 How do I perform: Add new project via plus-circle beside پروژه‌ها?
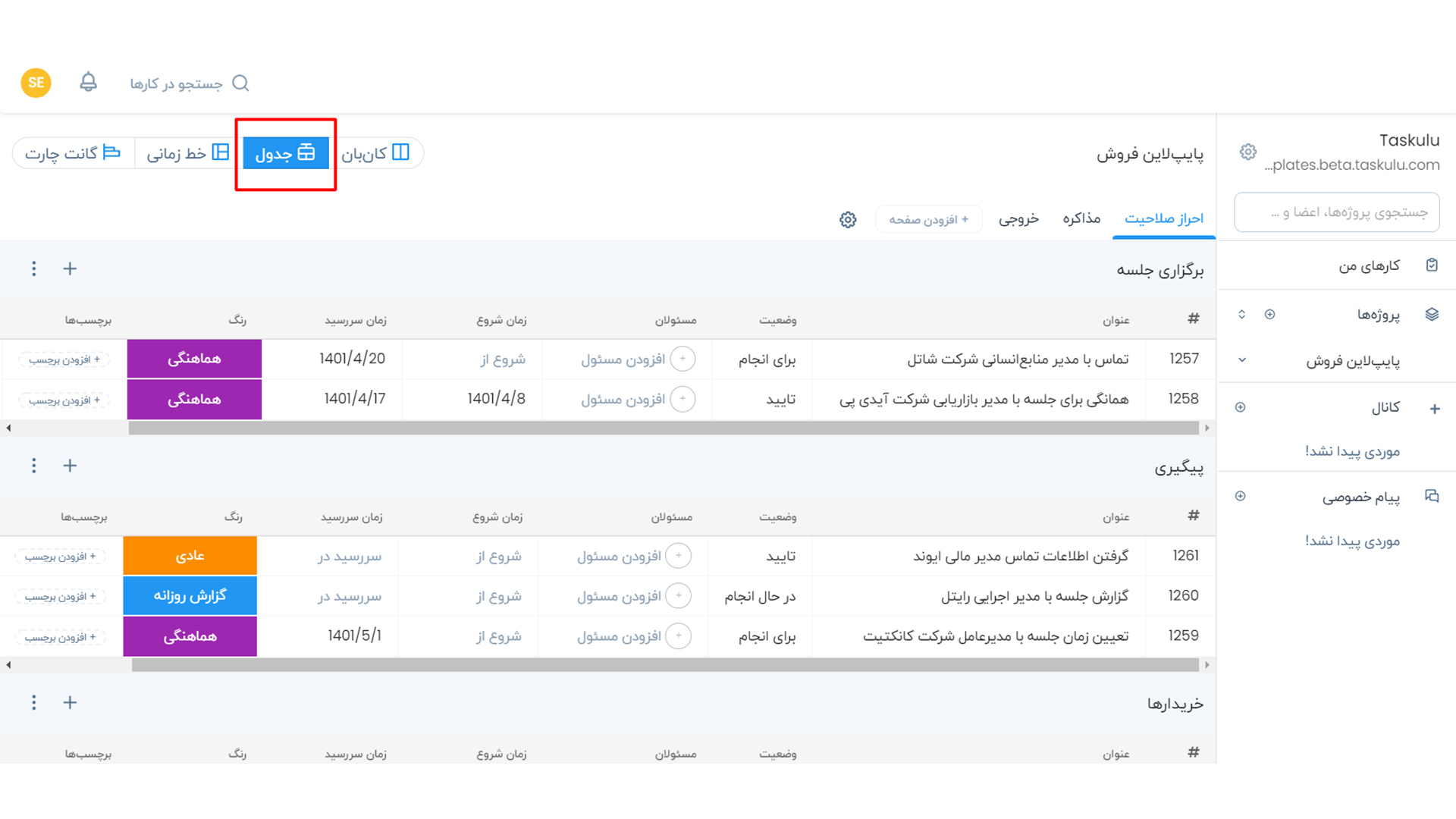[1269, 314]
